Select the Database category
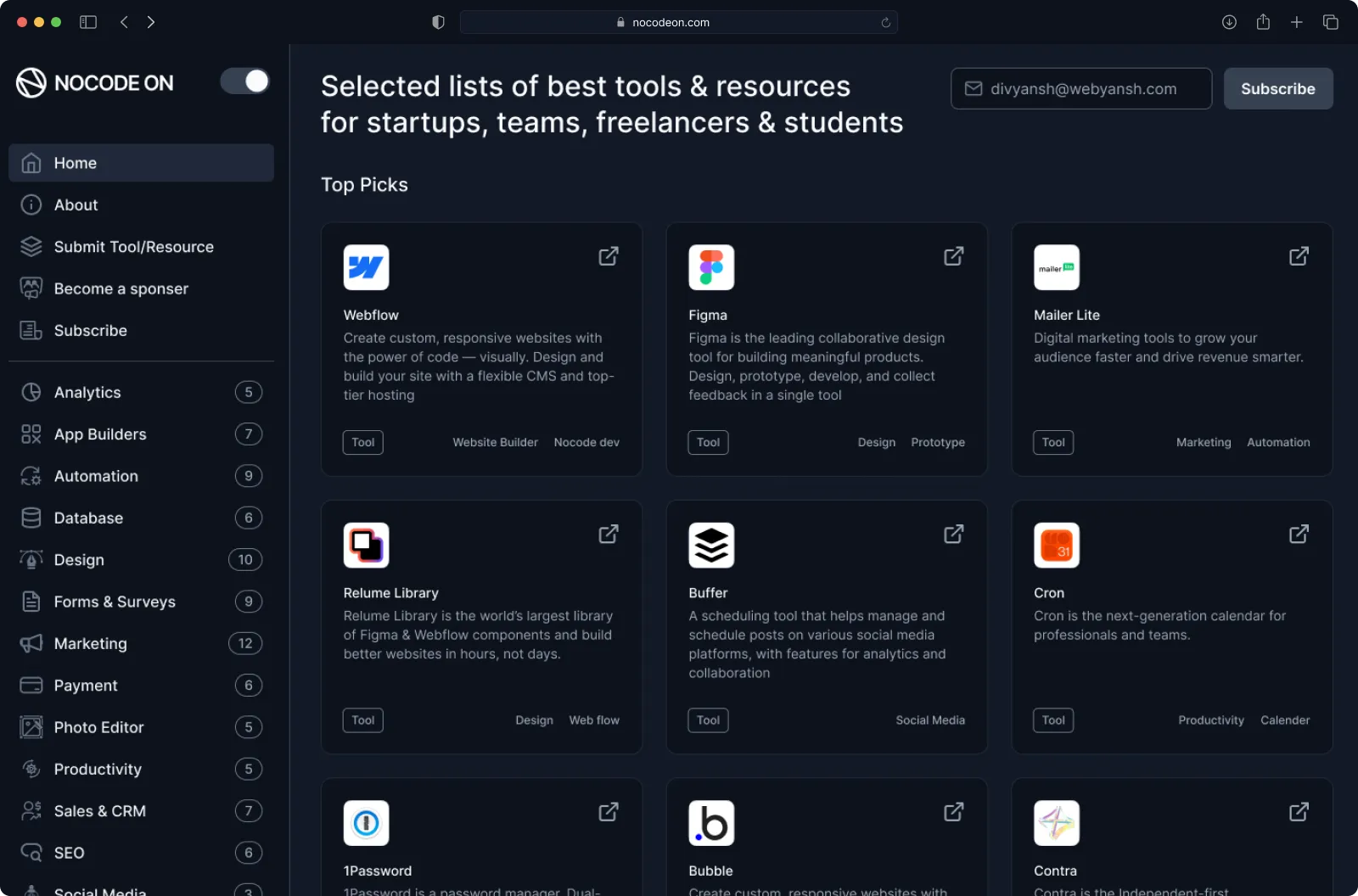This screenshot has height=896, width=1358. (x=141, y=518)
